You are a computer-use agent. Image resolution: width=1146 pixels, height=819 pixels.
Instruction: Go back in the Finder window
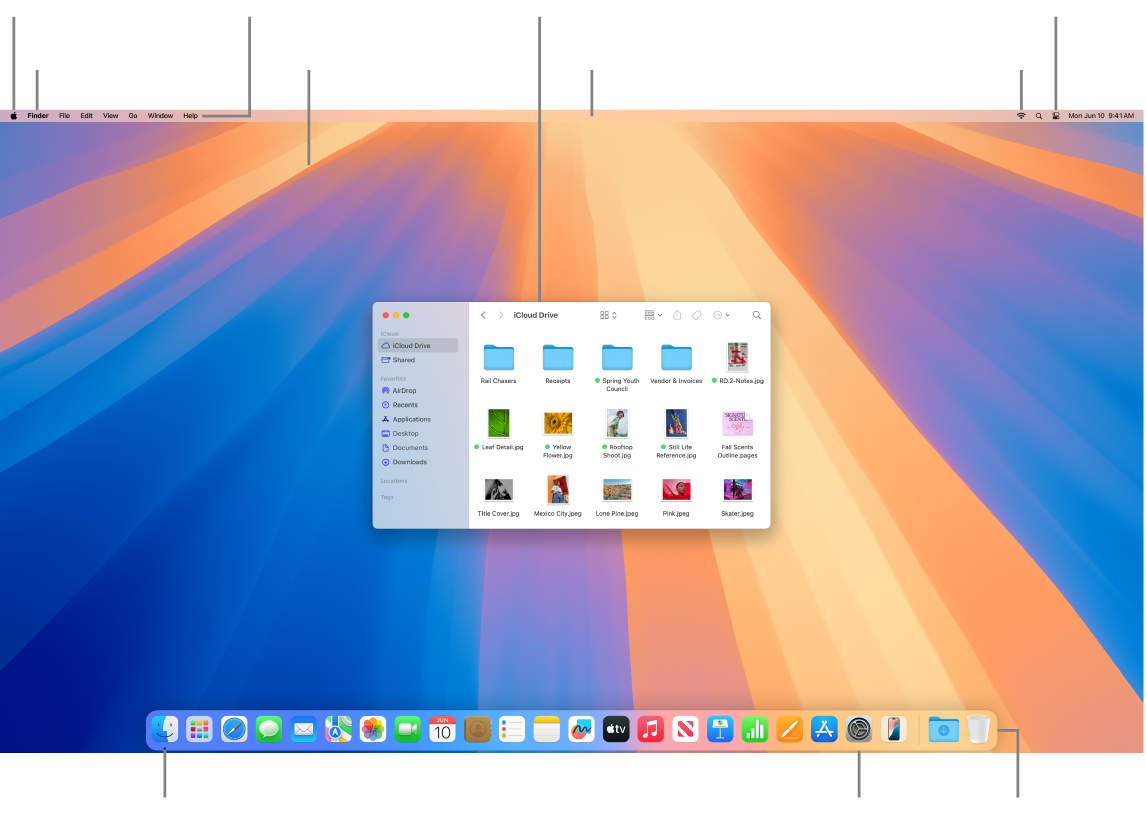(x=483, y=315)
